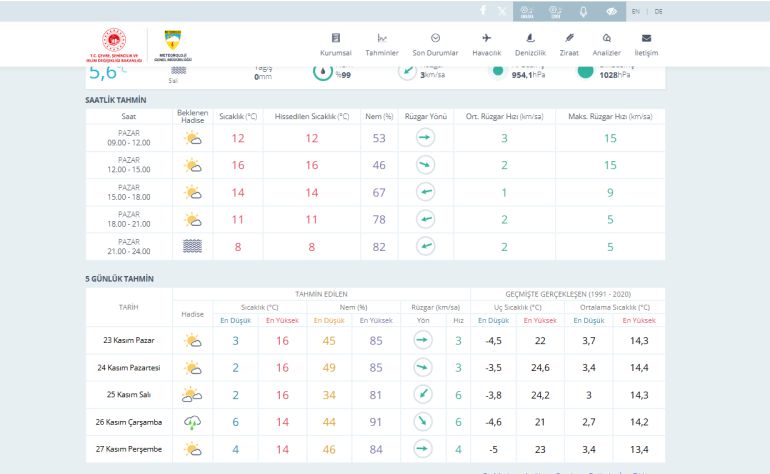Click the rain cloud icon for 26 Kasım Çarşamba

(192, 422)
